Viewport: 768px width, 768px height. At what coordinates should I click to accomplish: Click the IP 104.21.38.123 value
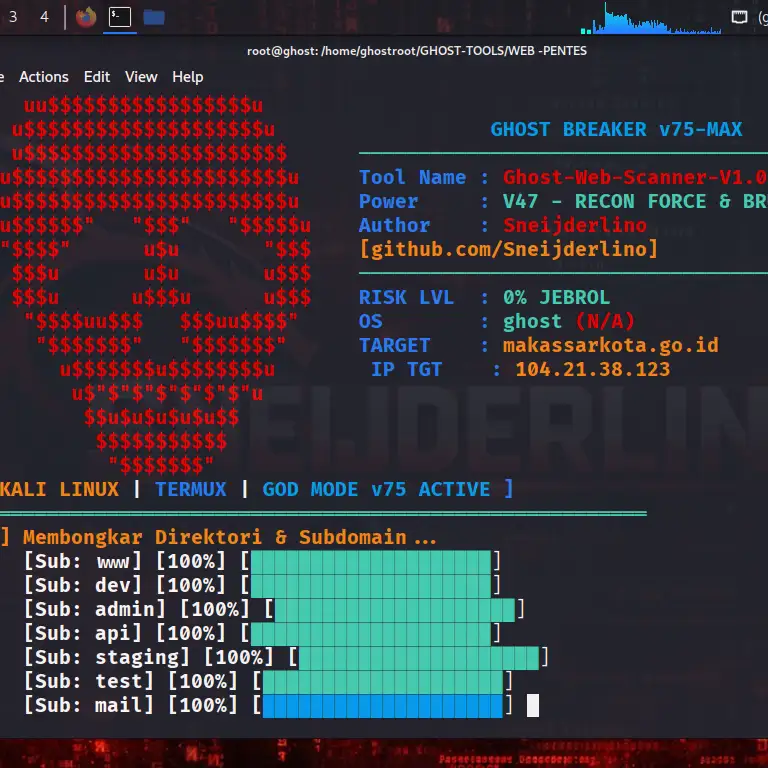(593, 369)
